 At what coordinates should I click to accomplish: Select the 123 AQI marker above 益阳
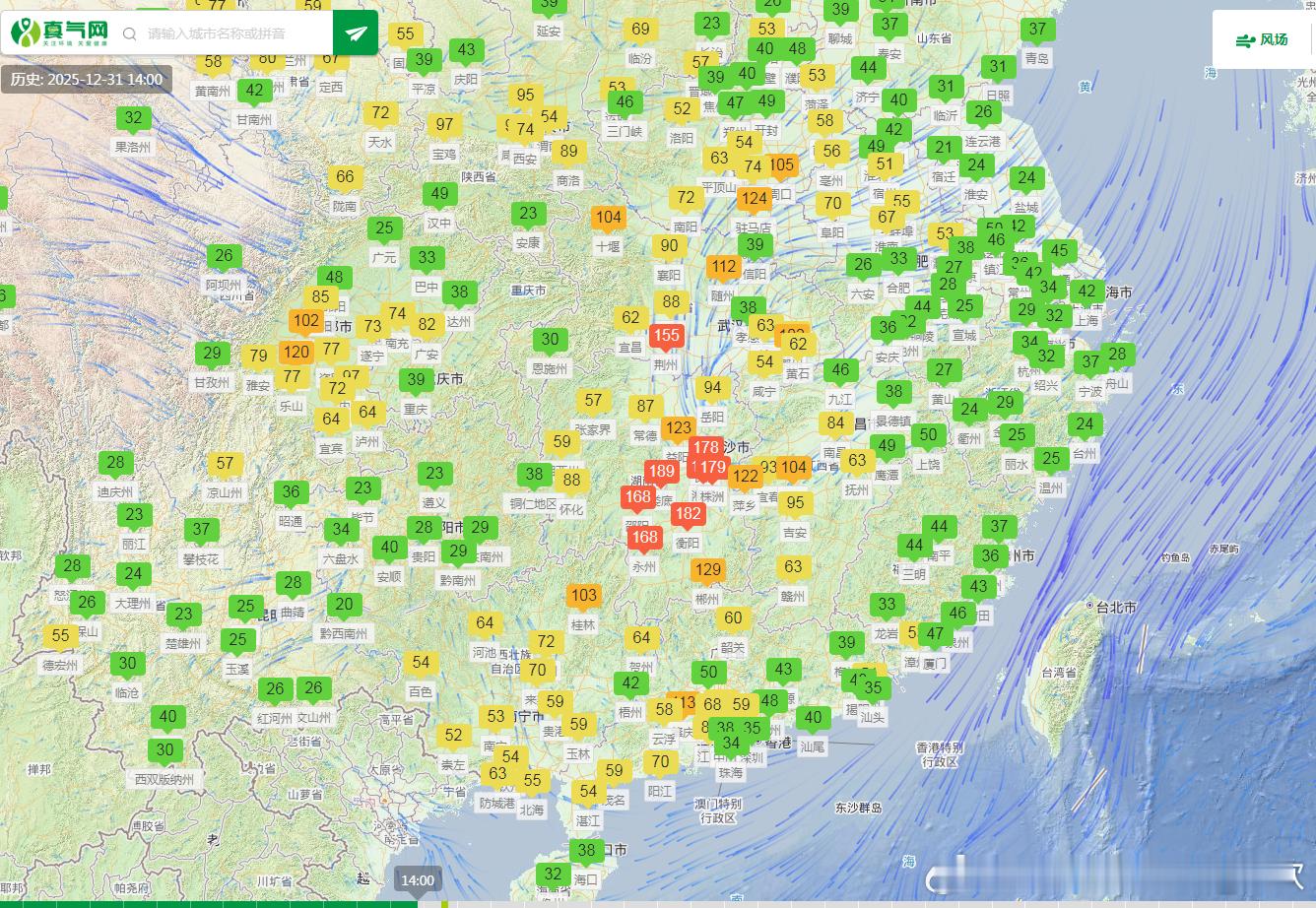point(678,428)
